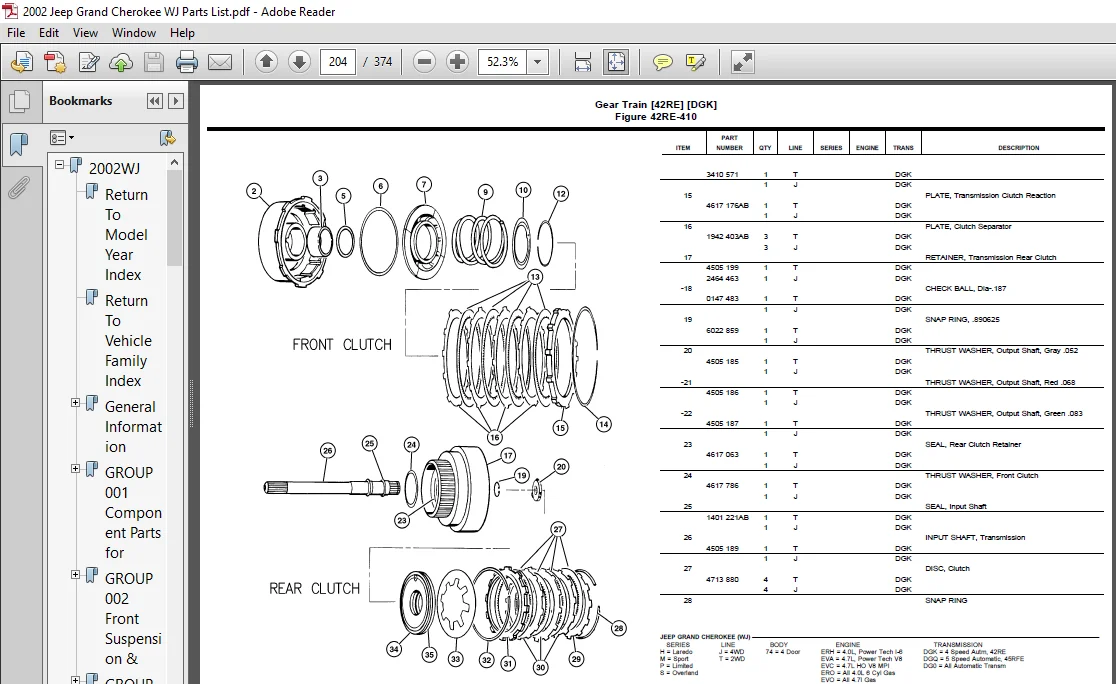Open the View menu
This screenshot has width=1116, height=684.
tap(85, 33)
